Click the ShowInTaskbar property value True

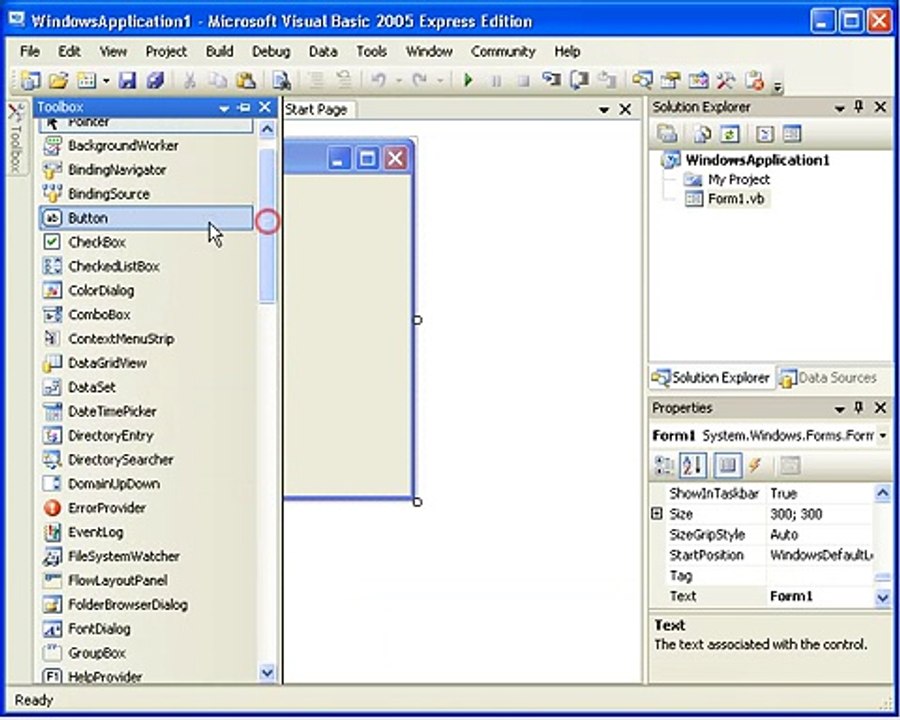coord(820,494)
